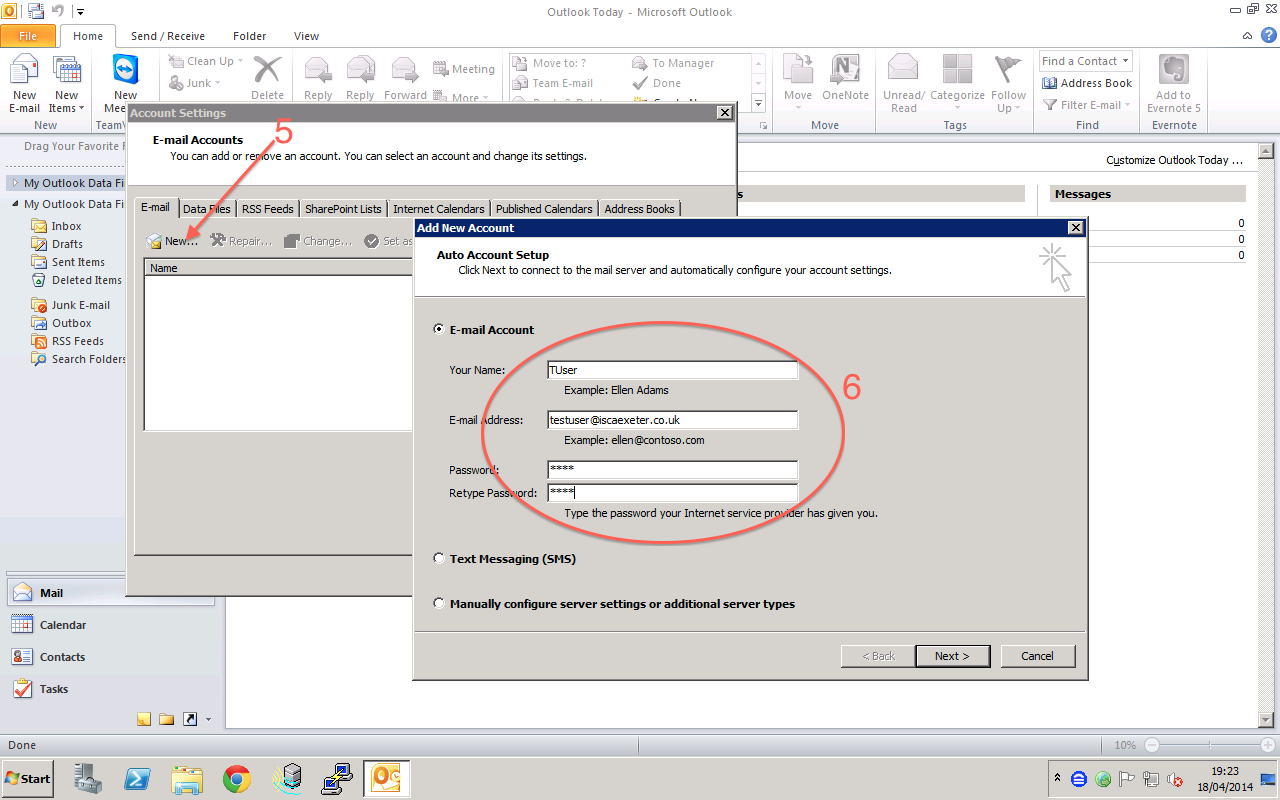Image resolution: width=1280 pixels, height=800 pixels.
Task: Click the Delete icon in ribbon
Action: point(267,78)
